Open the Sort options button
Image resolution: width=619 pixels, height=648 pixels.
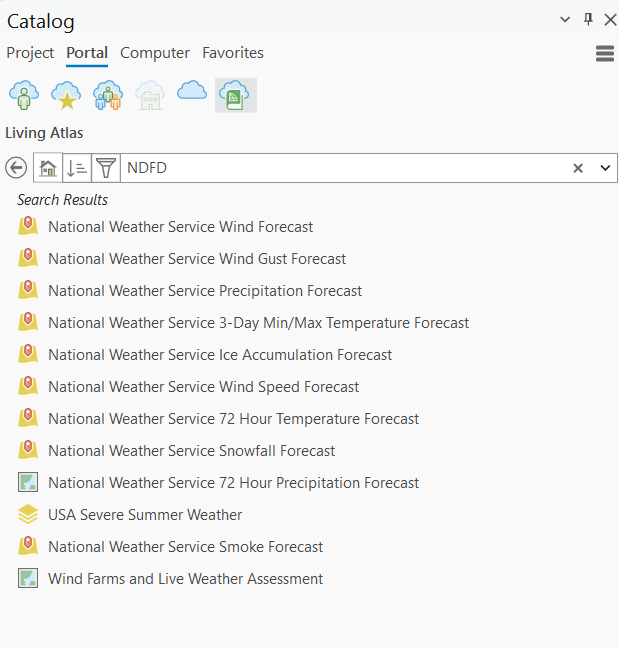click(77, 168)
